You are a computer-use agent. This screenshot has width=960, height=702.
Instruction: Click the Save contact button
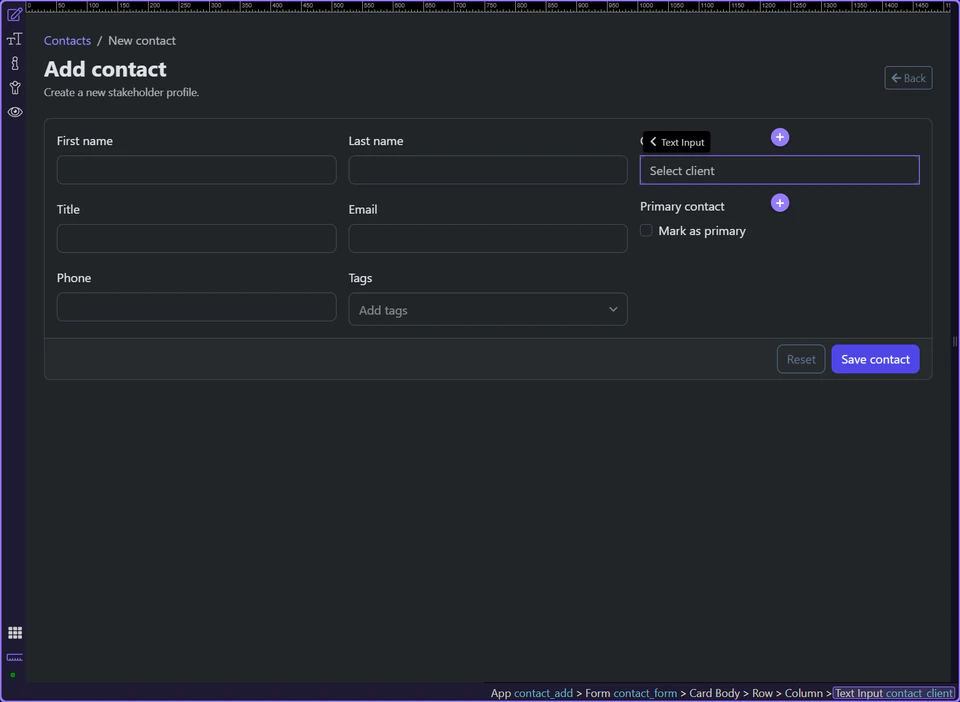point(875,359)
